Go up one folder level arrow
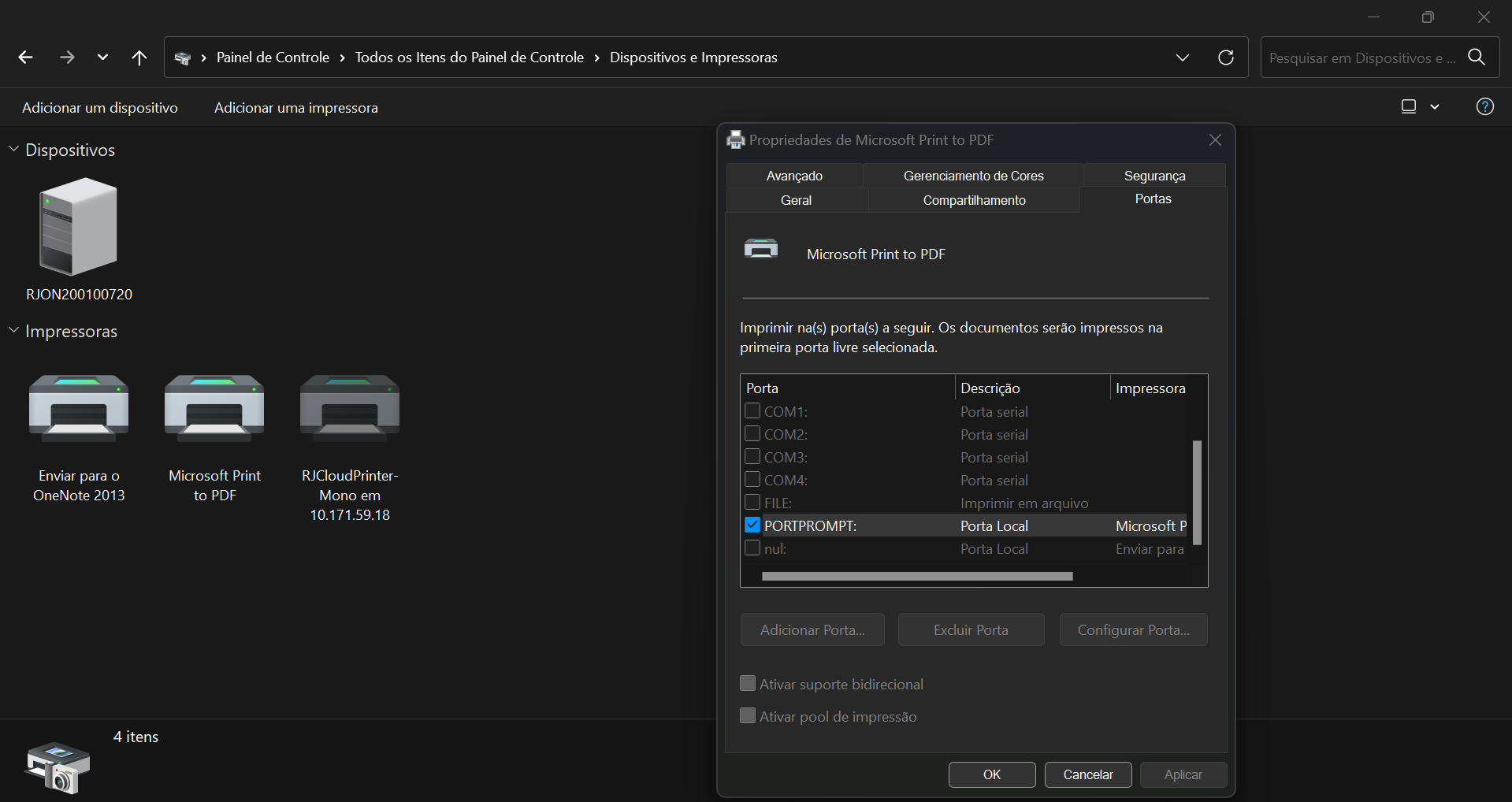This screenshot has height=802, width=1512. click(x=139, y=58)
